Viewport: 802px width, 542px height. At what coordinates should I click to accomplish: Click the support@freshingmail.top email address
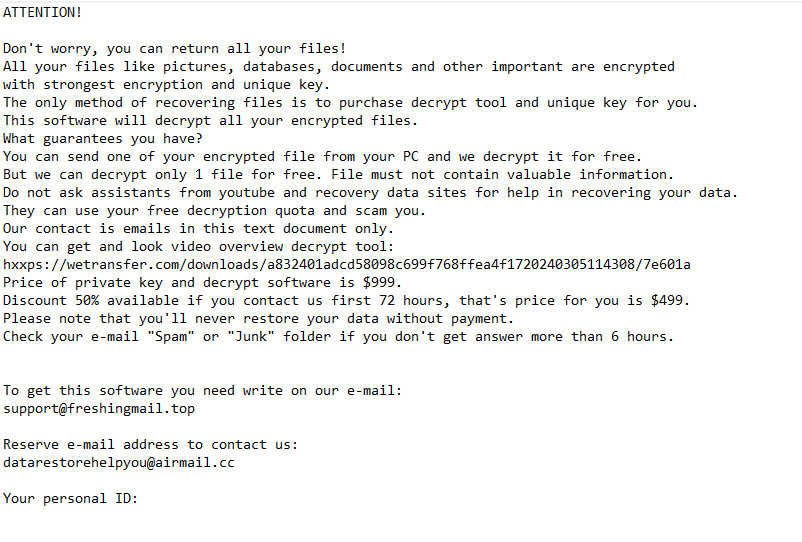pyautogui.click(x=99, y=409)
